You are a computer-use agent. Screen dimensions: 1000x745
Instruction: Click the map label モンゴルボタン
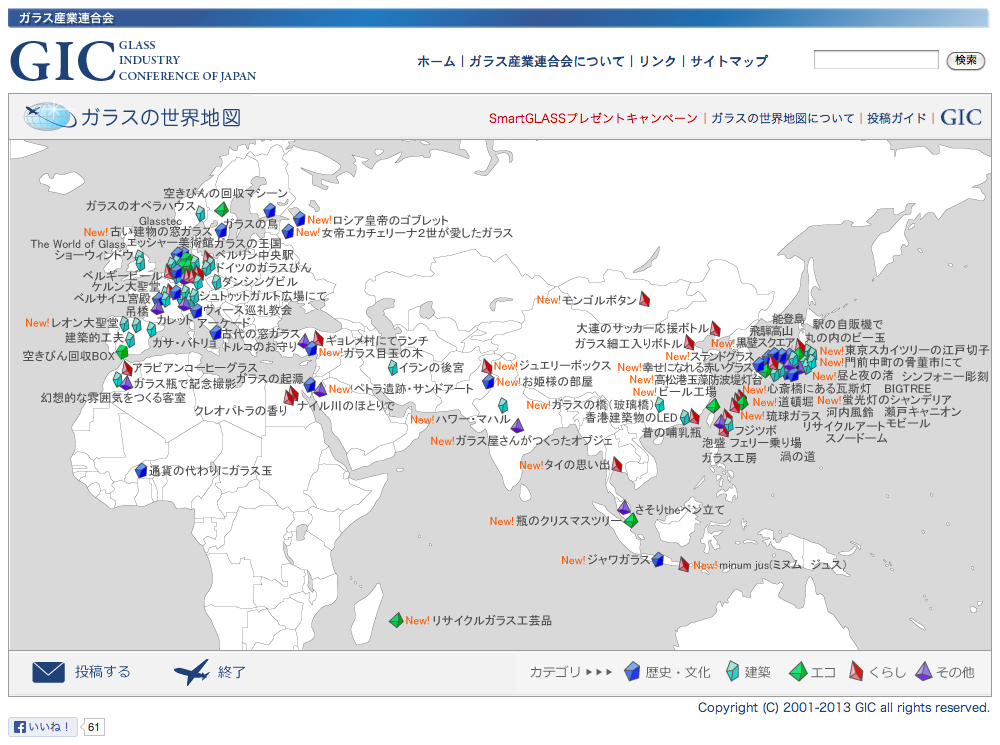click(x=599, y=300)
